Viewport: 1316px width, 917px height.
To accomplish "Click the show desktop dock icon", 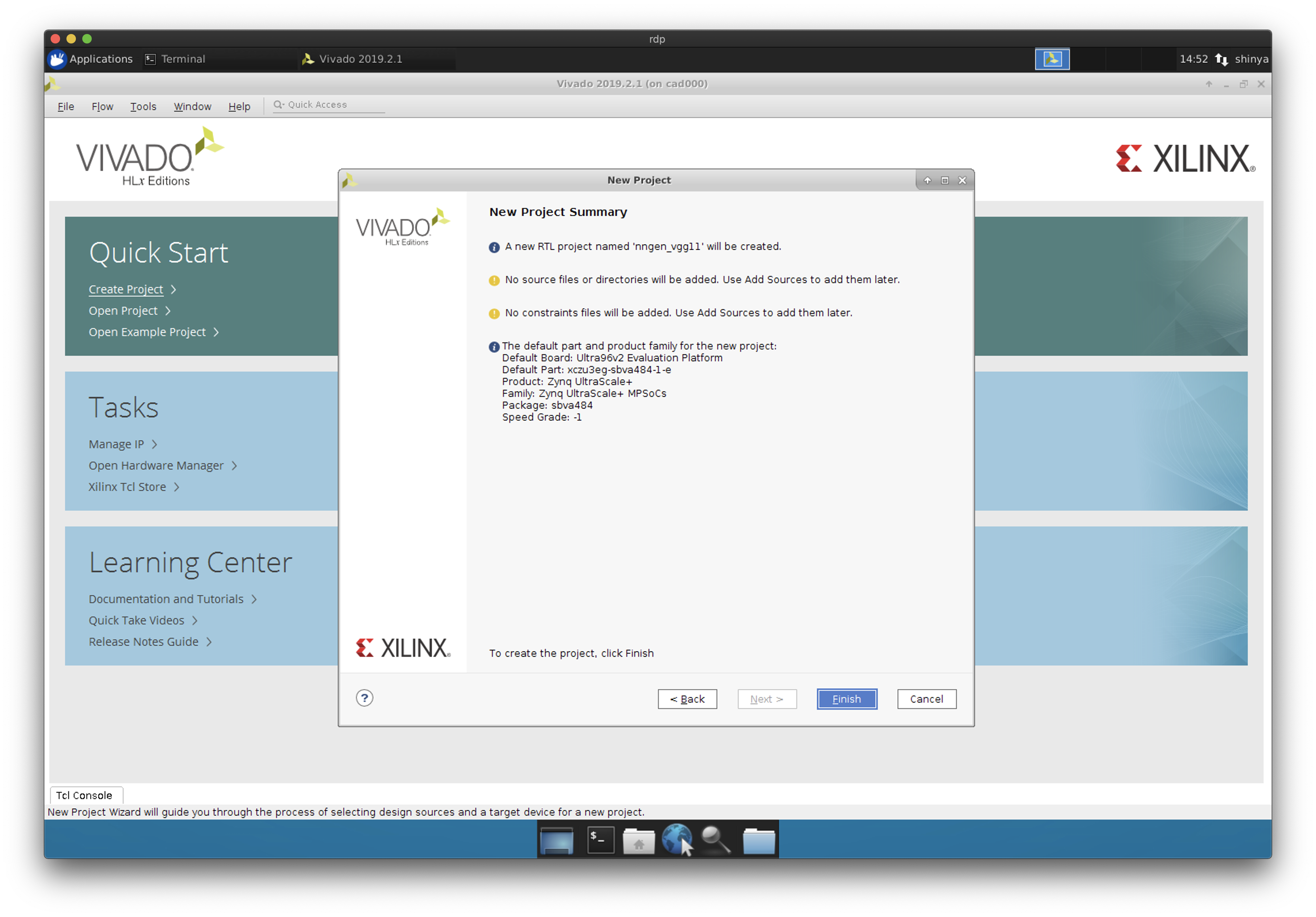I will coord(556,841).
